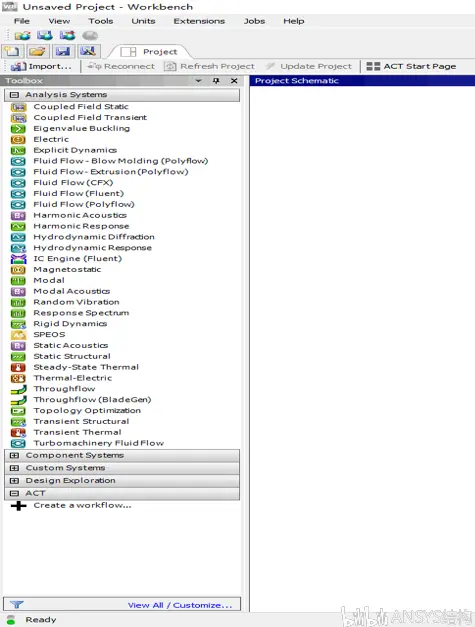The height and width of the screenshot is (627, 475).
Task: Open the Tools menu
Action: (x=101, y=21)
